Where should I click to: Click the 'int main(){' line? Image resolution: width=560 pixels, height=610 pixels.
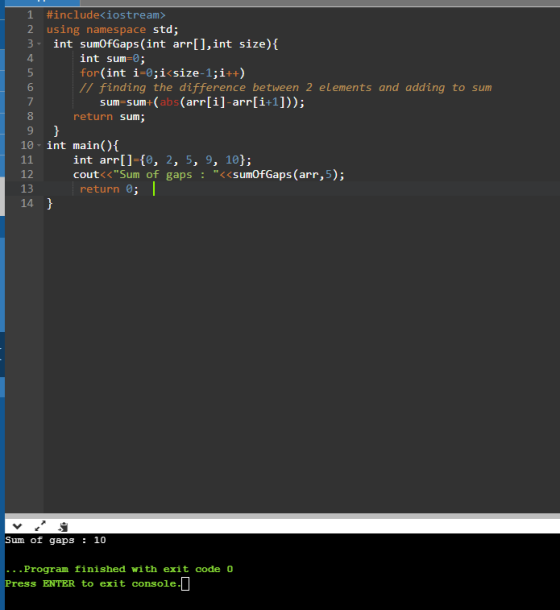pos(83,145)
